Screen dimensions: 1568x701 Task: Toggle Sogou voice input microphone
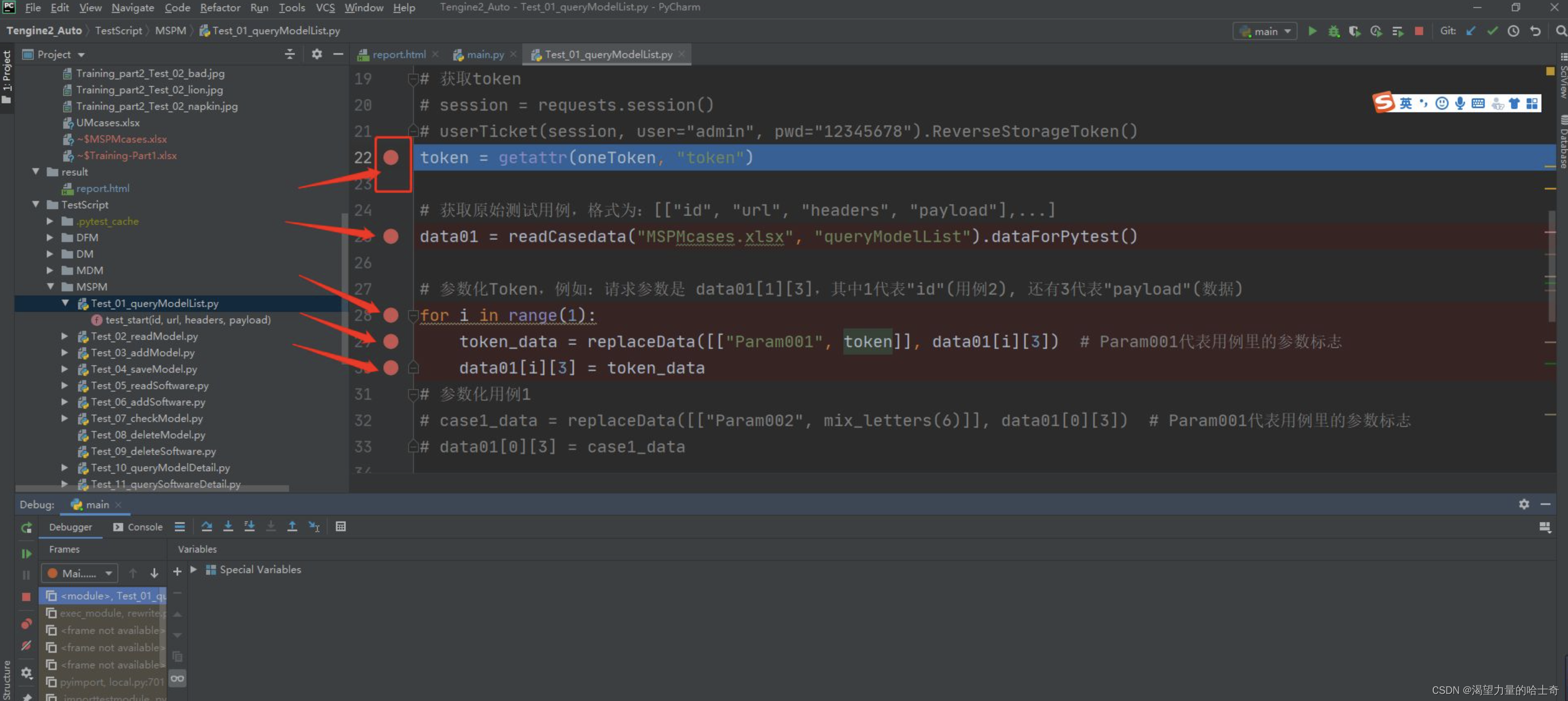point(1460,103)
